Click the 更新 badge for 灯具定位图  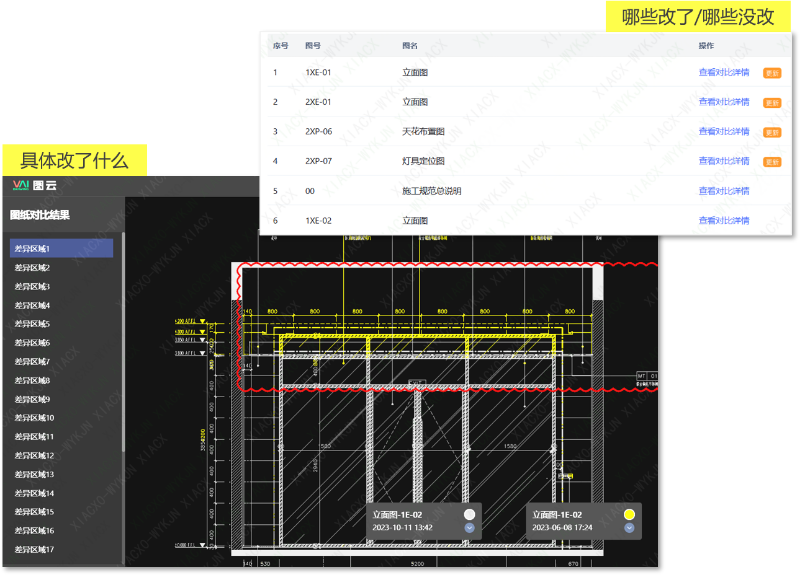[772, 161]
